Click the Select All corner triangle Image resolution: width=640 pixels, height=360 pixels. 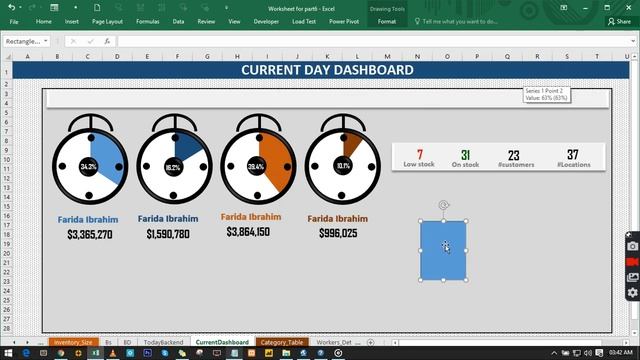pyautogui.click(x=8, y=57)
